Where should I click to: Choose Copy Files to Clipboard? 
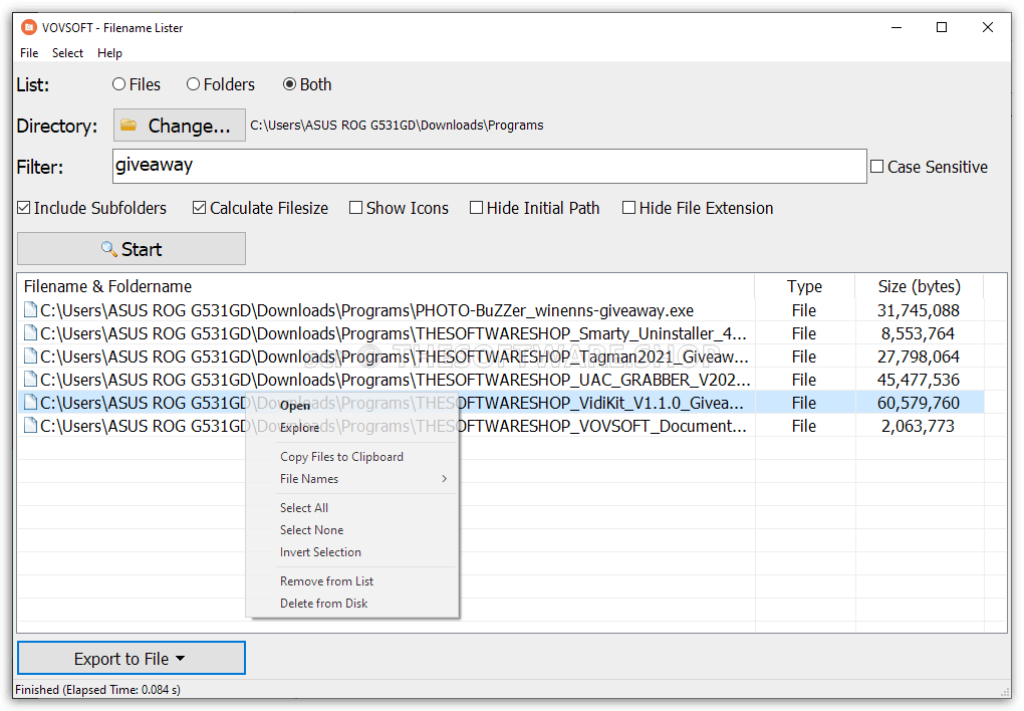pos(342,456)
